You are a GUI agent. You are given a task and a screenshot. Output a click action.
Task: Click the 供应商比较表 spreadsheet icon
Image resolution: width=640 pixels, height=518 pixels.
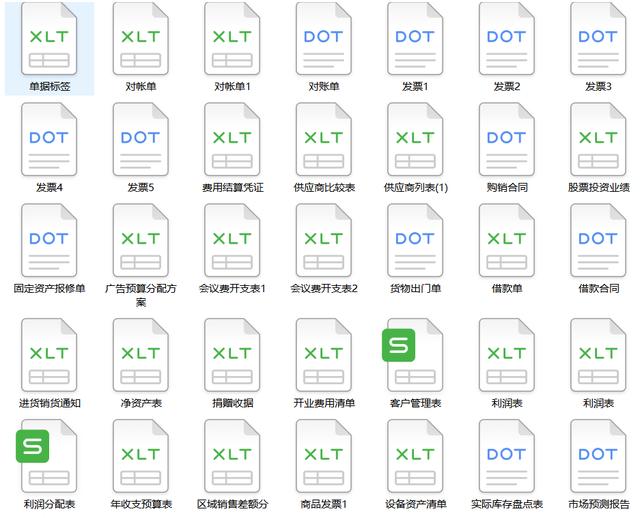pyautogui.click(x=323, y=140)
